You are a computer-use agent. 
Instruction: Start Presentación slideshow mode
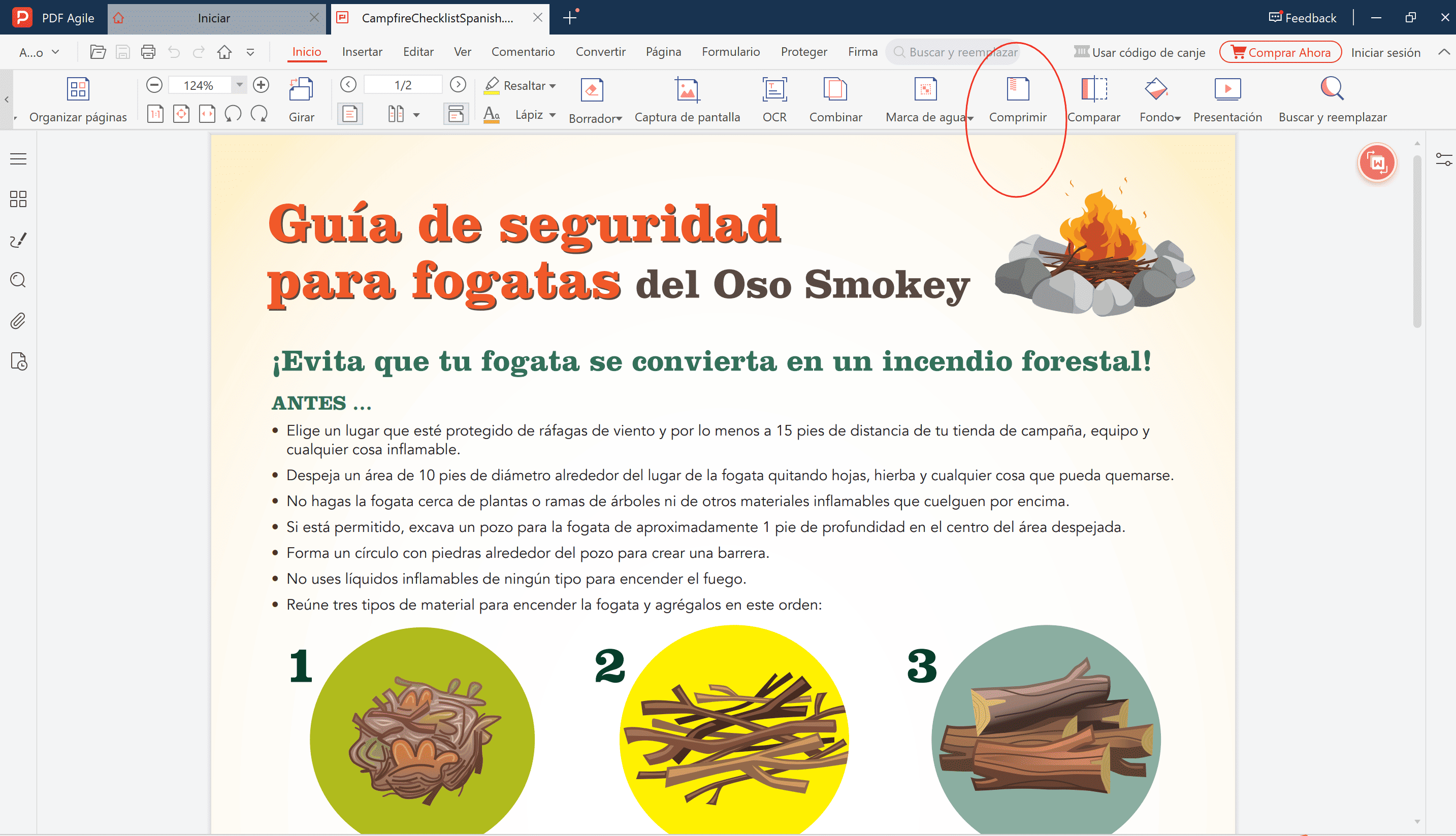(1227, 100)
